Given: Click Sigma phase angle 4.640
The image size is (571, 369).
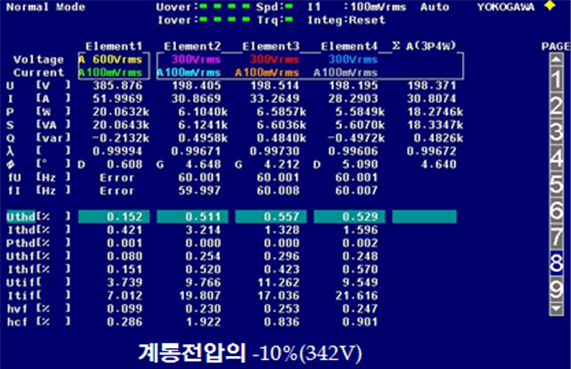Looking at the screenshot, I should coord(439,164).
